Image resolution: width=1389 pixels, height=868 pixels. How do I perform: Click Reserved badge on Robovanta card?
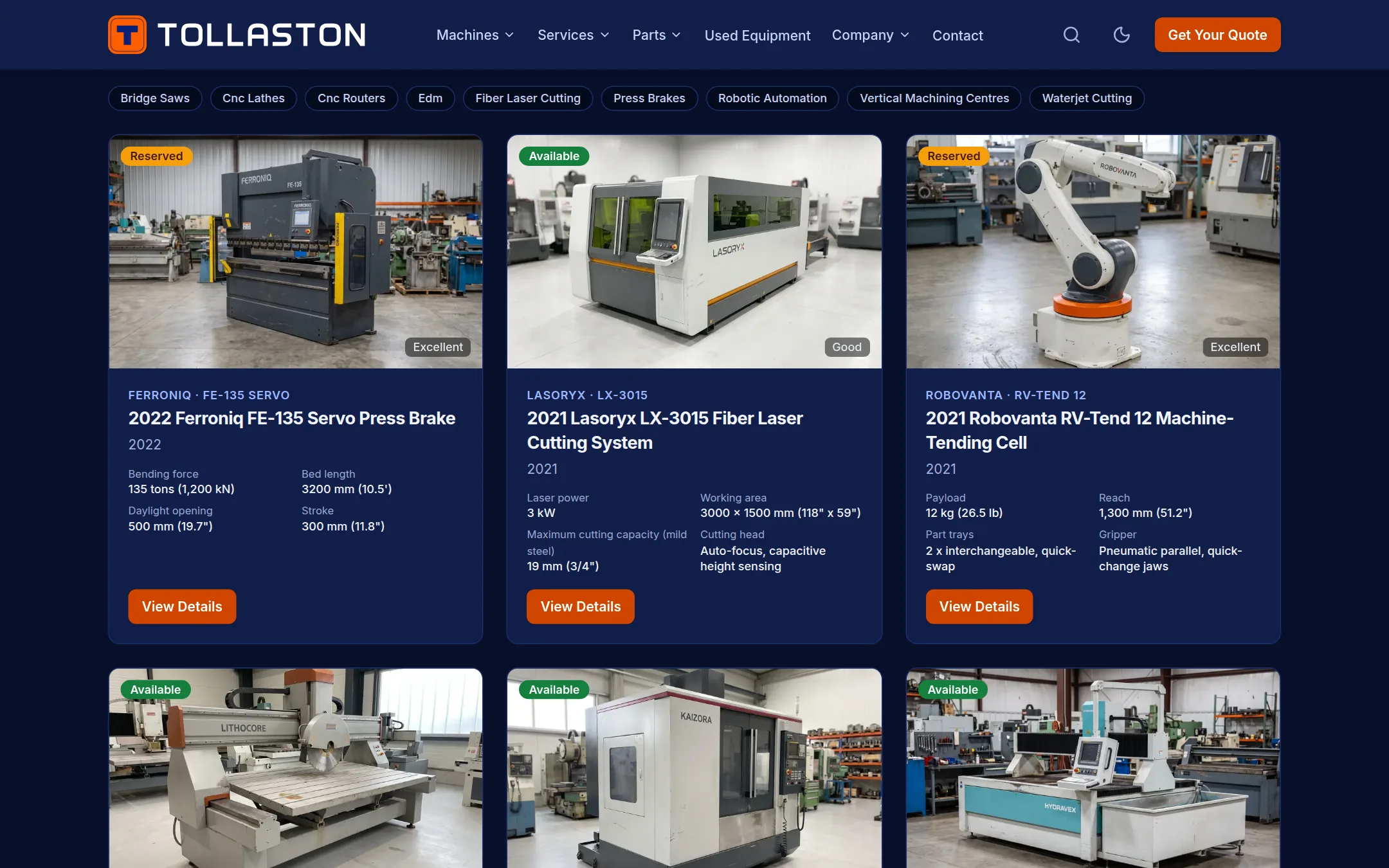(x=954, y=156)
